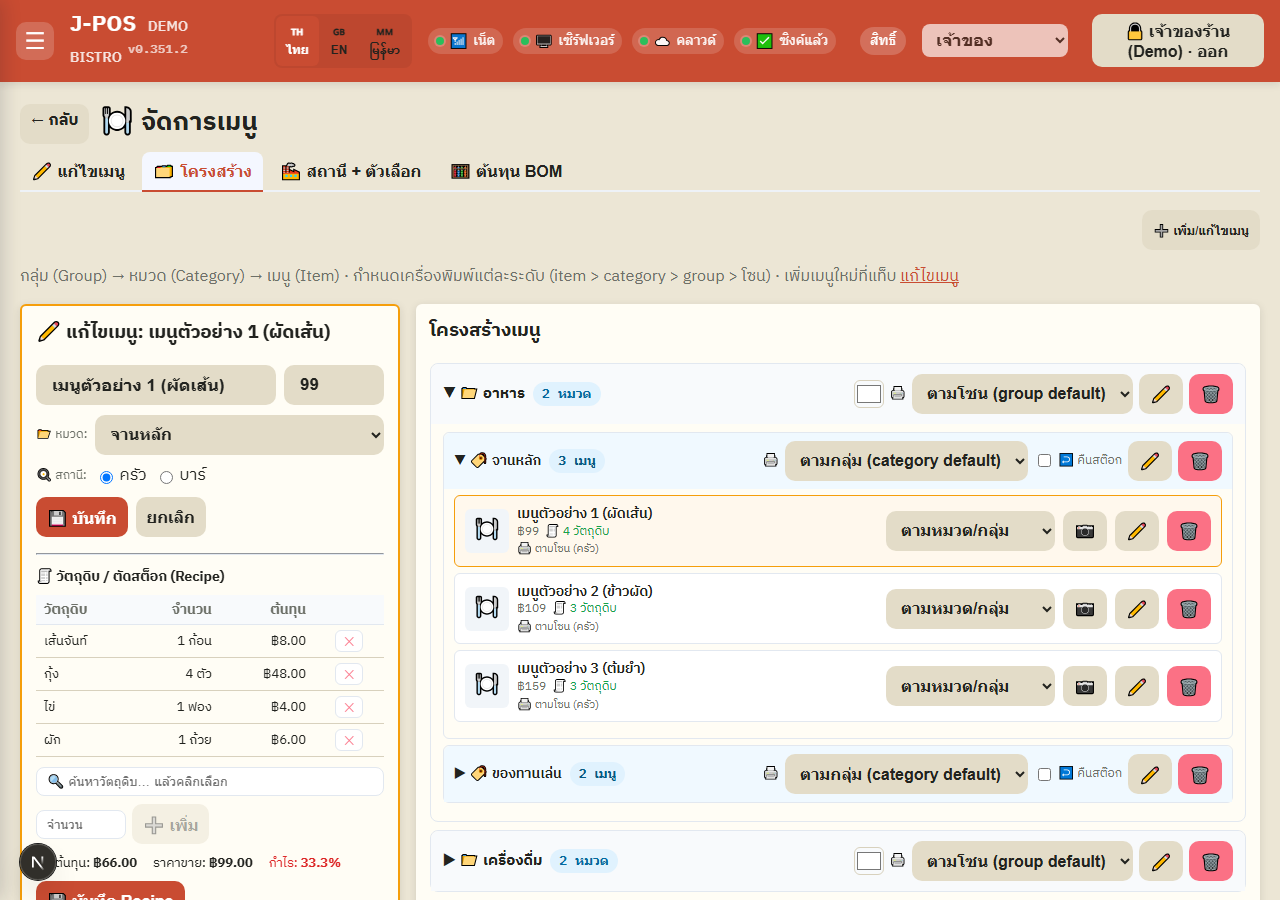Remove กุ้ง ingredient from recipe
Screen dimensions: 1280x900
(349, 674)
